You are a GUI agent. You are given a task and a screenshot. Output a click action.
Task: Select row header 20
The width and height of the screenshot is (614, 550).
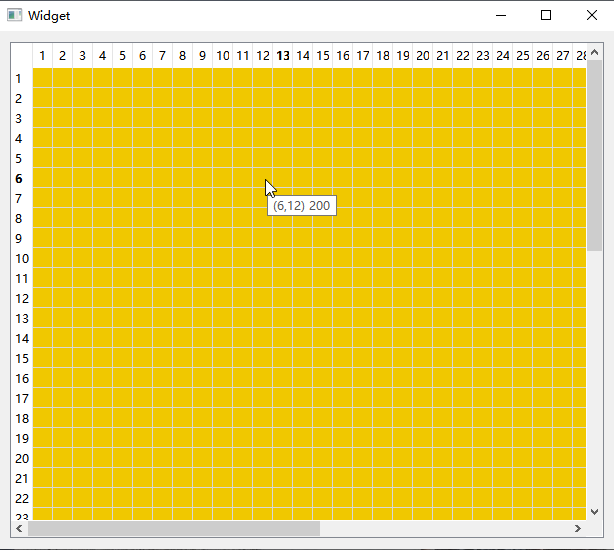pyautogui.click(x=22, y=458)
